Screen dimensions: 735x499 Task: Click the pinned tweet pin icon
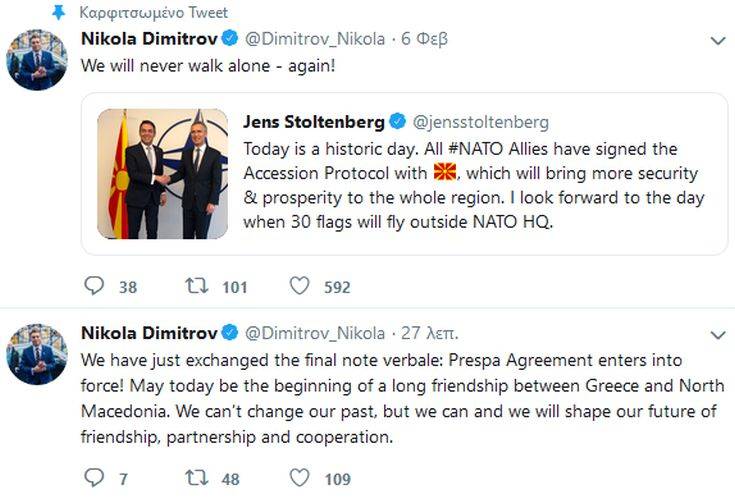pos(57,12)
